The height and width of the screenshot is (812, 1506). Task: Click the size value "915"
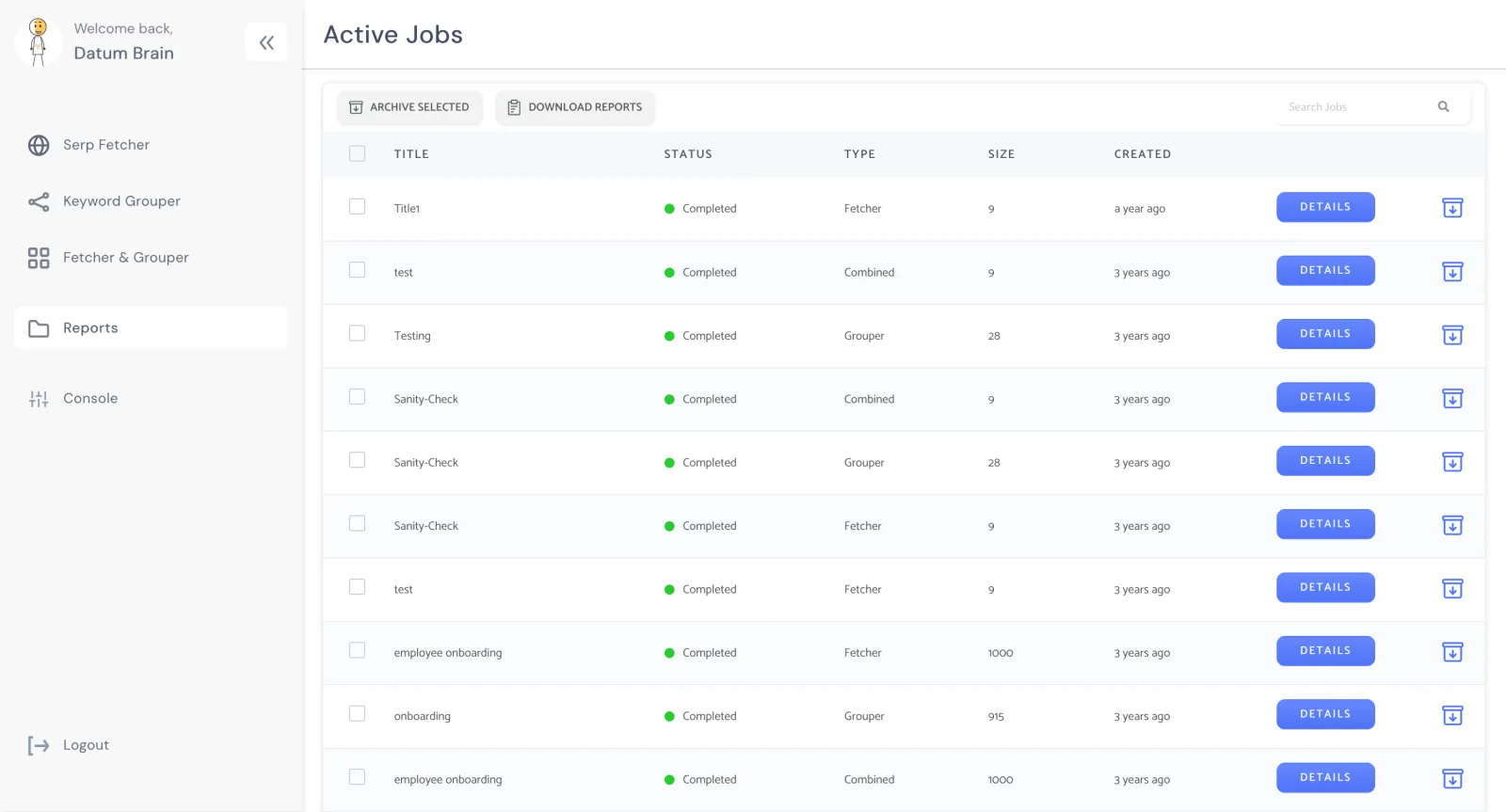pos(996,717)
